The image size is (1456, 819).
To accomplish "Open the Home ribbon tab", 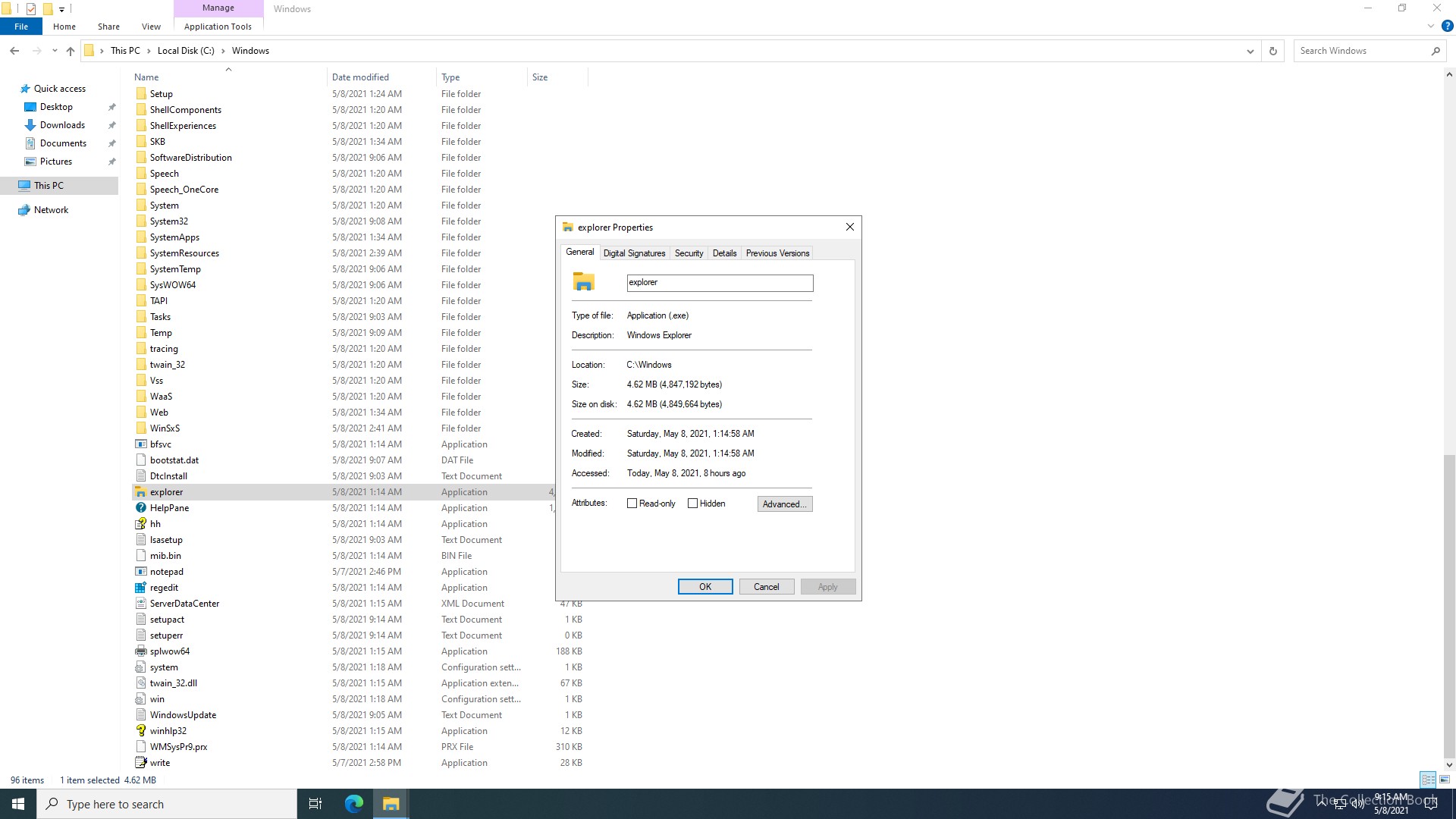I will tap(64, 27).
